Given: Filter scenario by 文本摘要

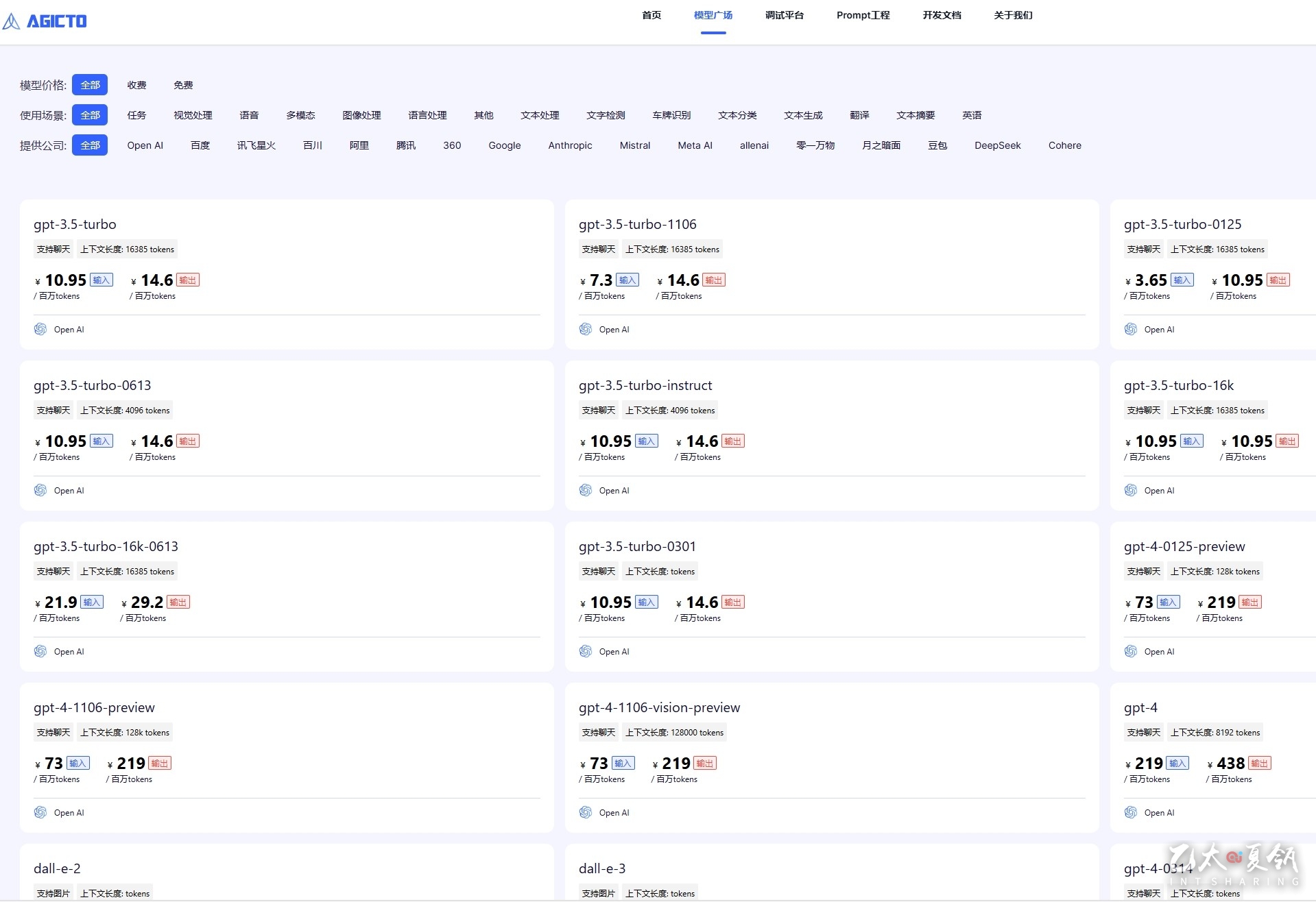Looking at the screenshot, I should 916,115.
